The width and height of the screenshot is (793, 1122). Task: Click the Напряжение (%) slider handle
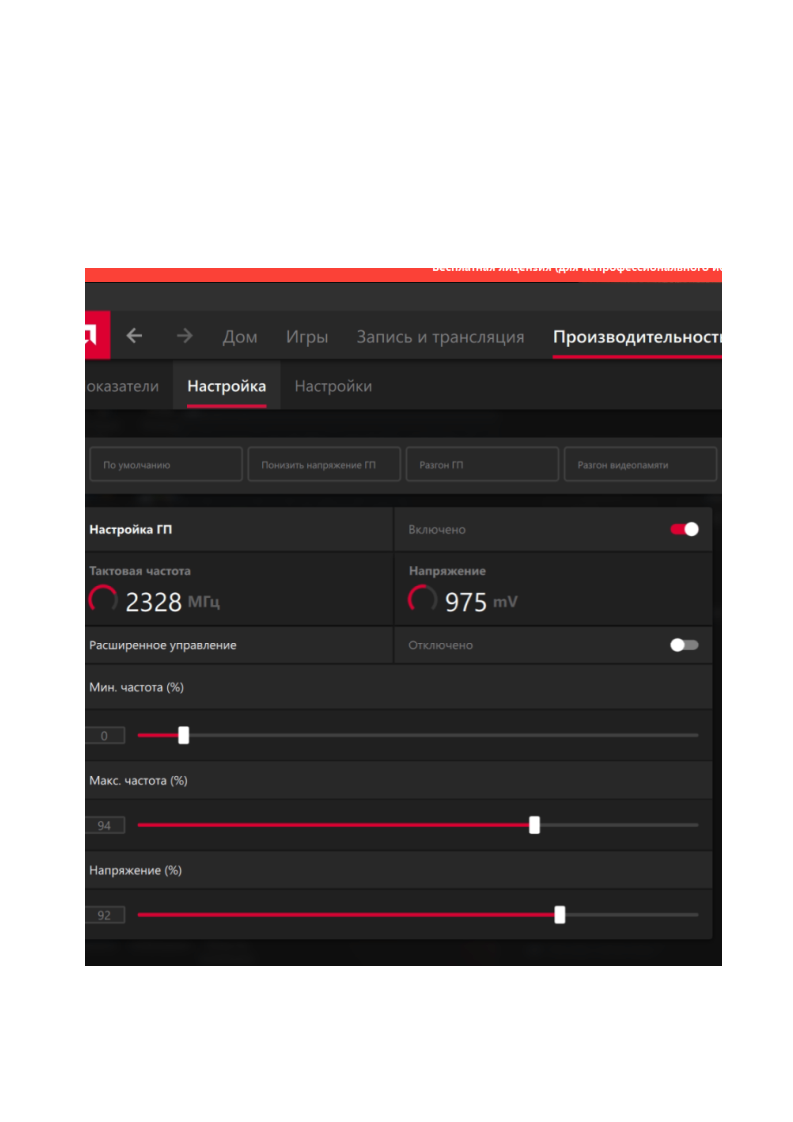pyautogui.click(x=560, y=914)
